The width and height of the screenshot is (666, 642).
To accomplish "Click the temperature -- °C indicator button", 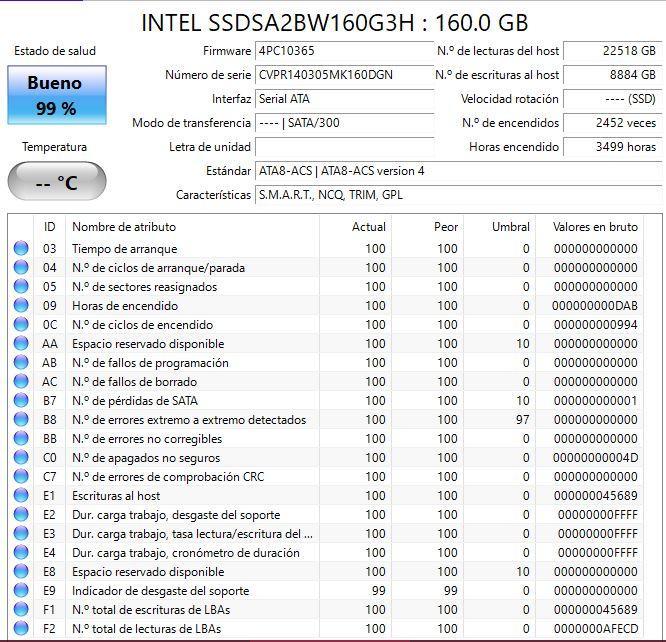I will (x=57, y=181).
